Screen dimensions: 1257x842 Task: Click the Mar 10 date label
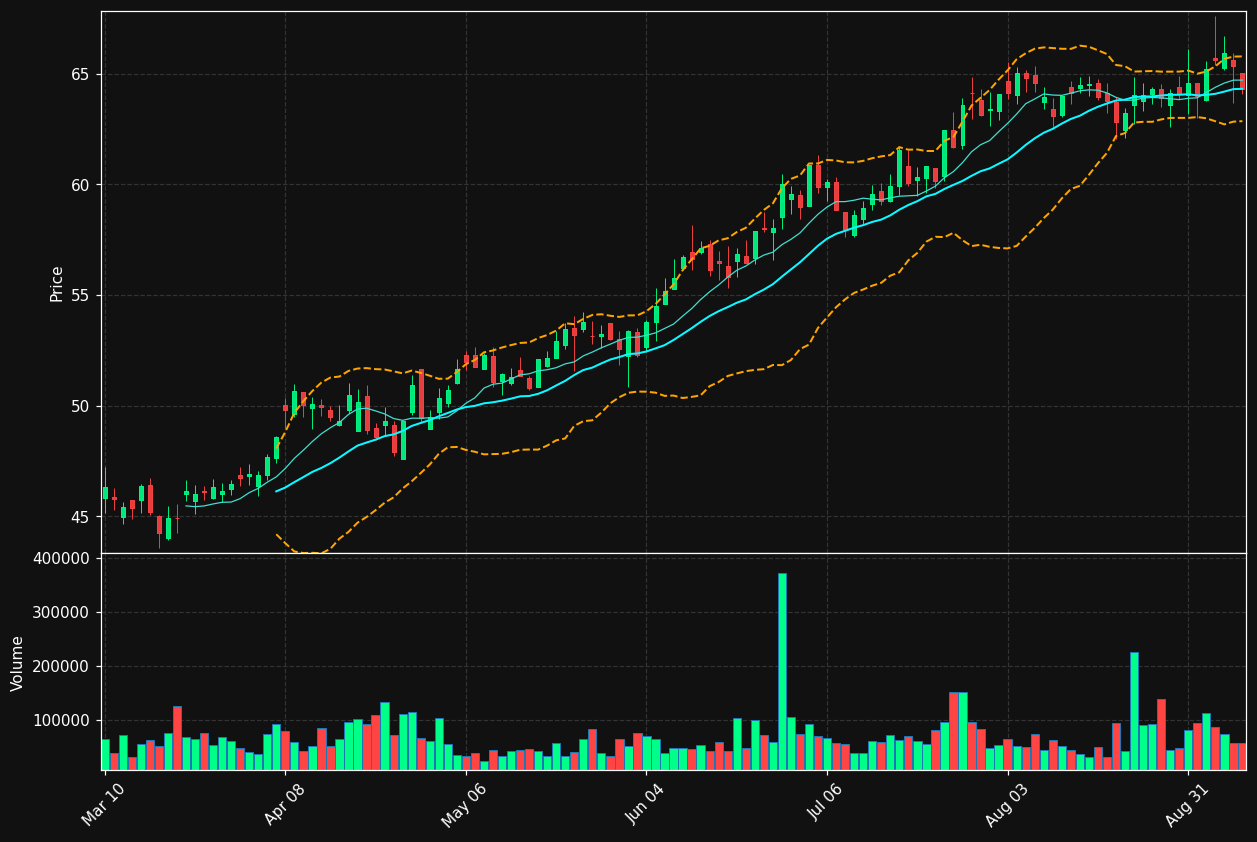tap(105, 805)
